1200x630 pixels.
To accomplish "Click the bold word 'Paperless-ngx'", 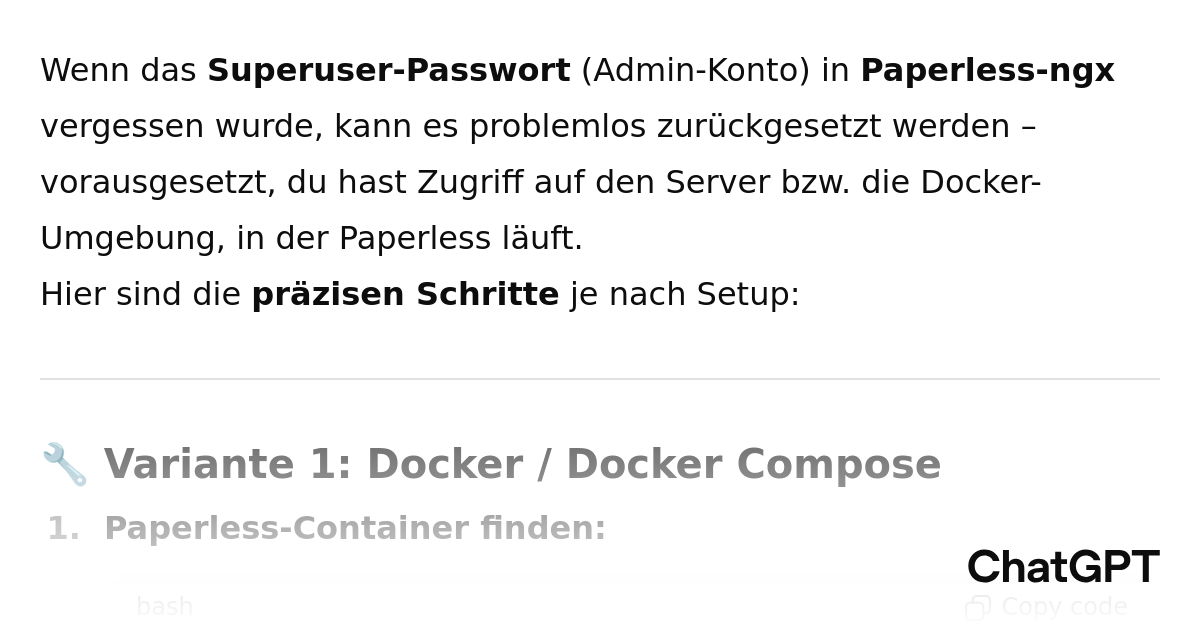I will coord(987,71).
